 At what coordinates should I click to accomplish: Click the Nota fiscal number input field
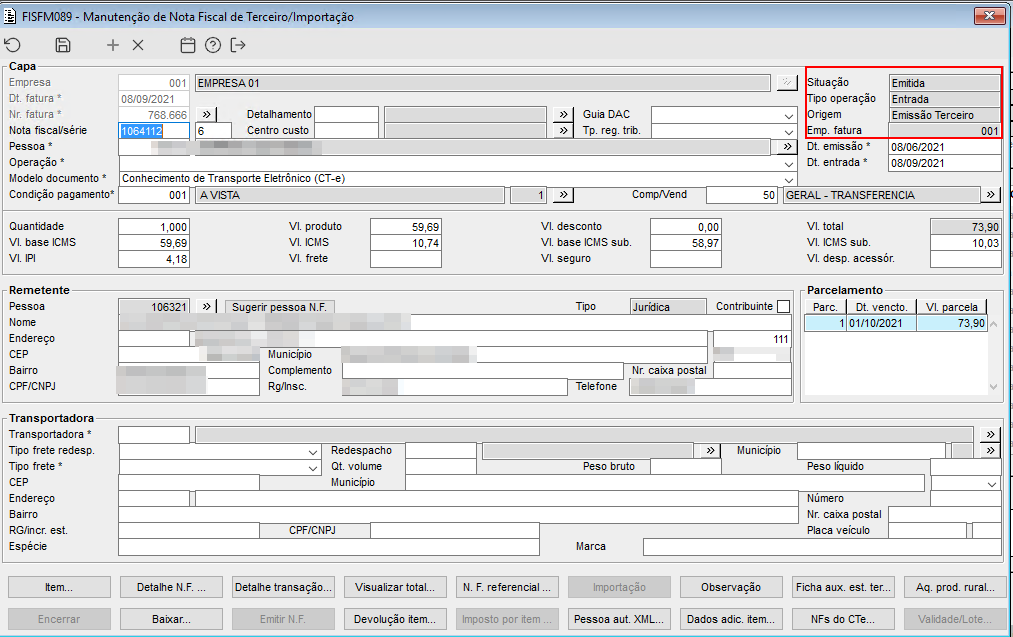[154, 131]
